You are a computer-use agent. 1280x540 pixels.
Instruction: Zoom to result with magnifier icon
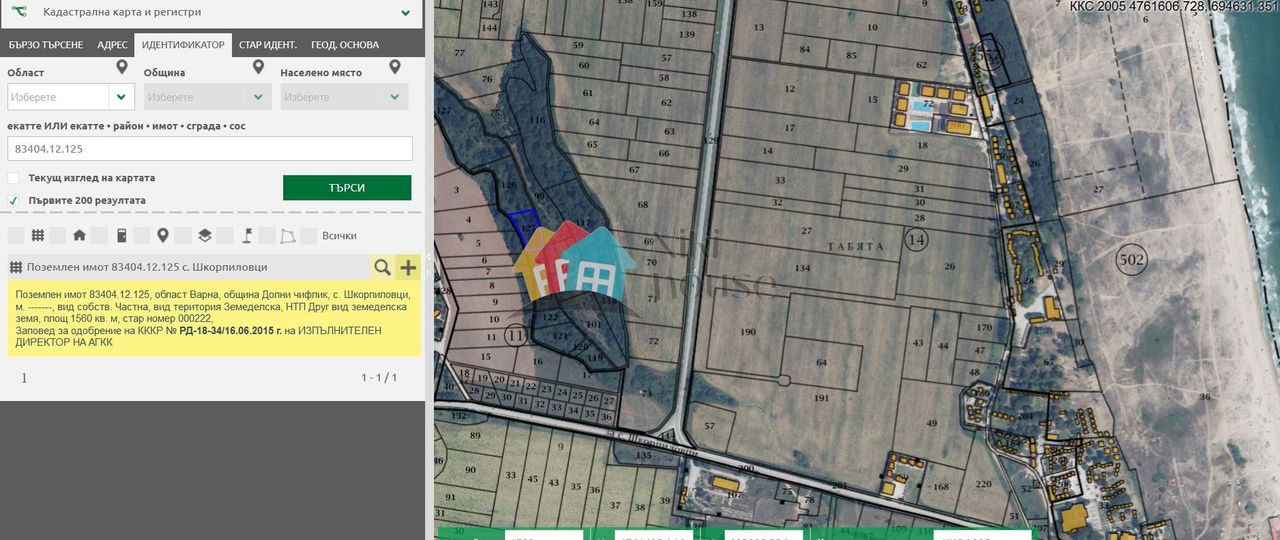click(x=382, y=267)
